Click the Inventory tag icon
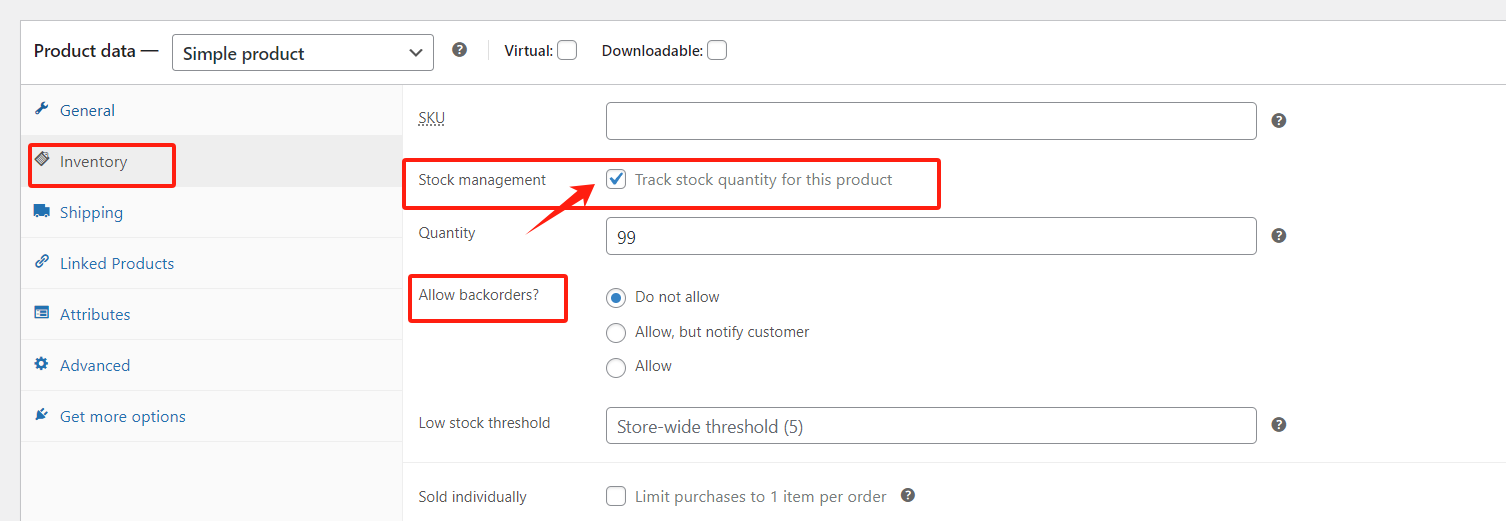 (x=42, y=159)
